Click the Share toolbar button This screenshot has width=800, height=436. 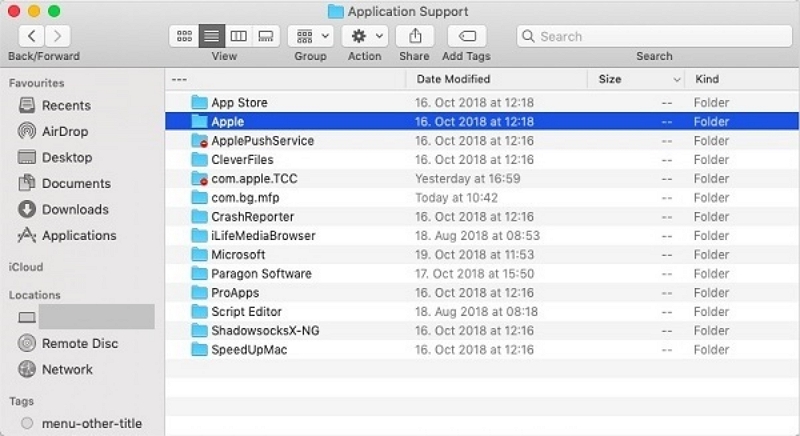click(x=415, y=36)
